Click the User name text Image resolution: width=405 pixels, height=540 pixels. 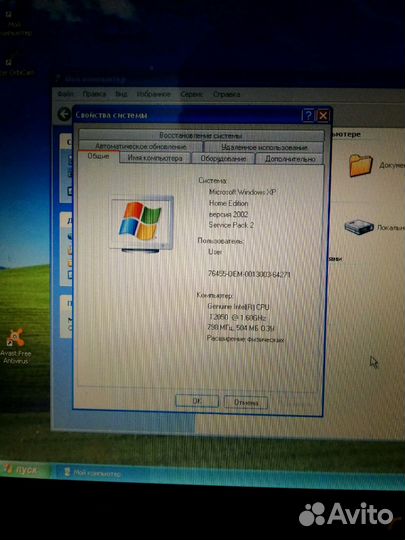coord(215,252)
